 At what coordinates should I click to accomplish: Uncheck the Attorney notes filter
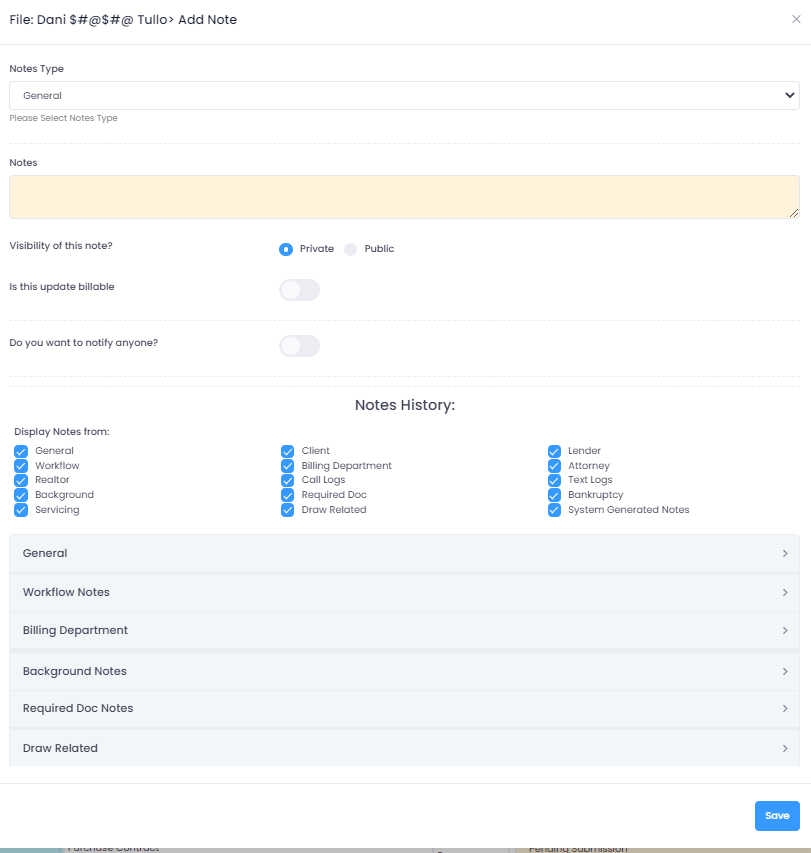554,466
